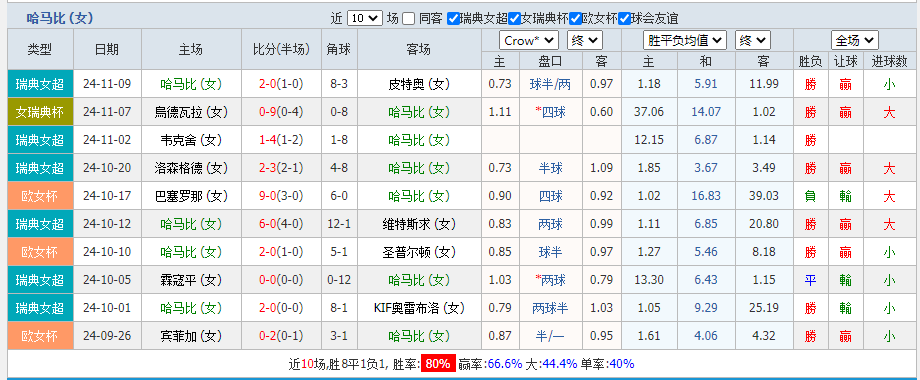Click the 球半/两 handicap on 24-11-09
This screenshot has width=920, height=380.
click(x=550, y=84)
